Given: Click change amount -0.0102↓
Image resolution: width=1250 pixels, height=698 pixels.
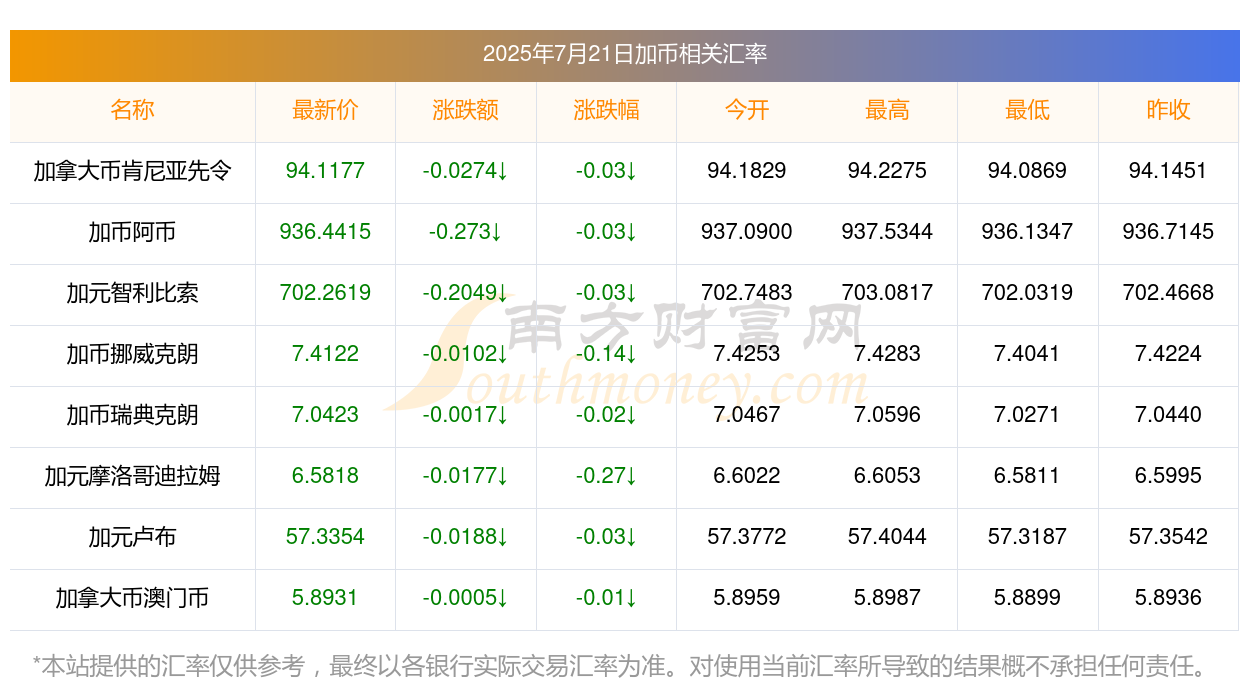Looking at the screenshot, I should [x=466, y=354].
